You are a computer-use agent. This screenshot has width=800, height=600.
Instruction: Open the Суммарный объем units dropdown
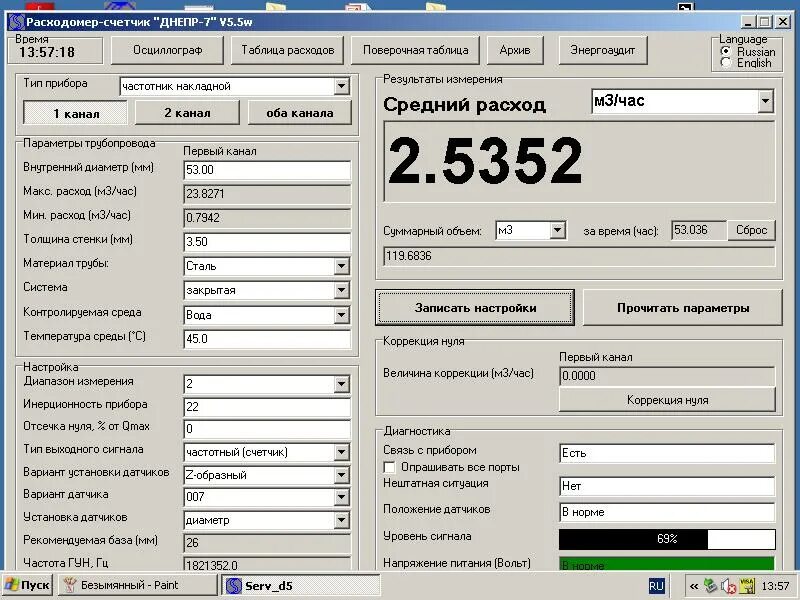[x=556, y=230]
